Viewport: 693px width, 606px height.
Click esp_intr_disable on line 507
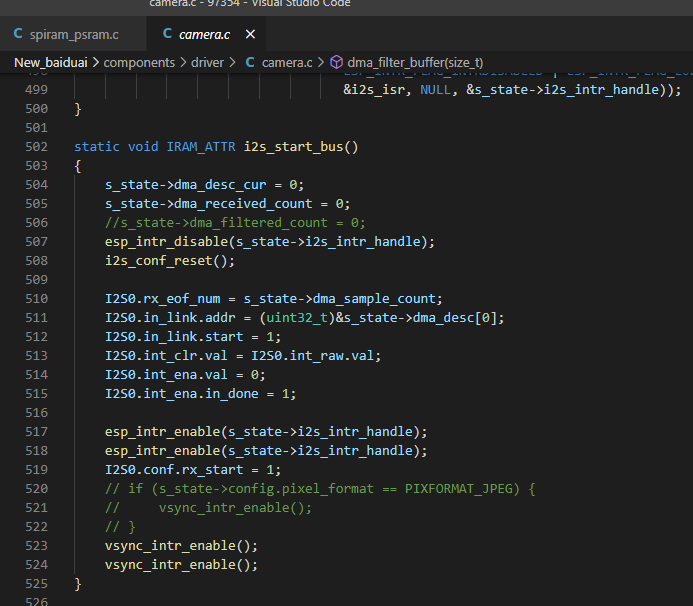point(166,242)
